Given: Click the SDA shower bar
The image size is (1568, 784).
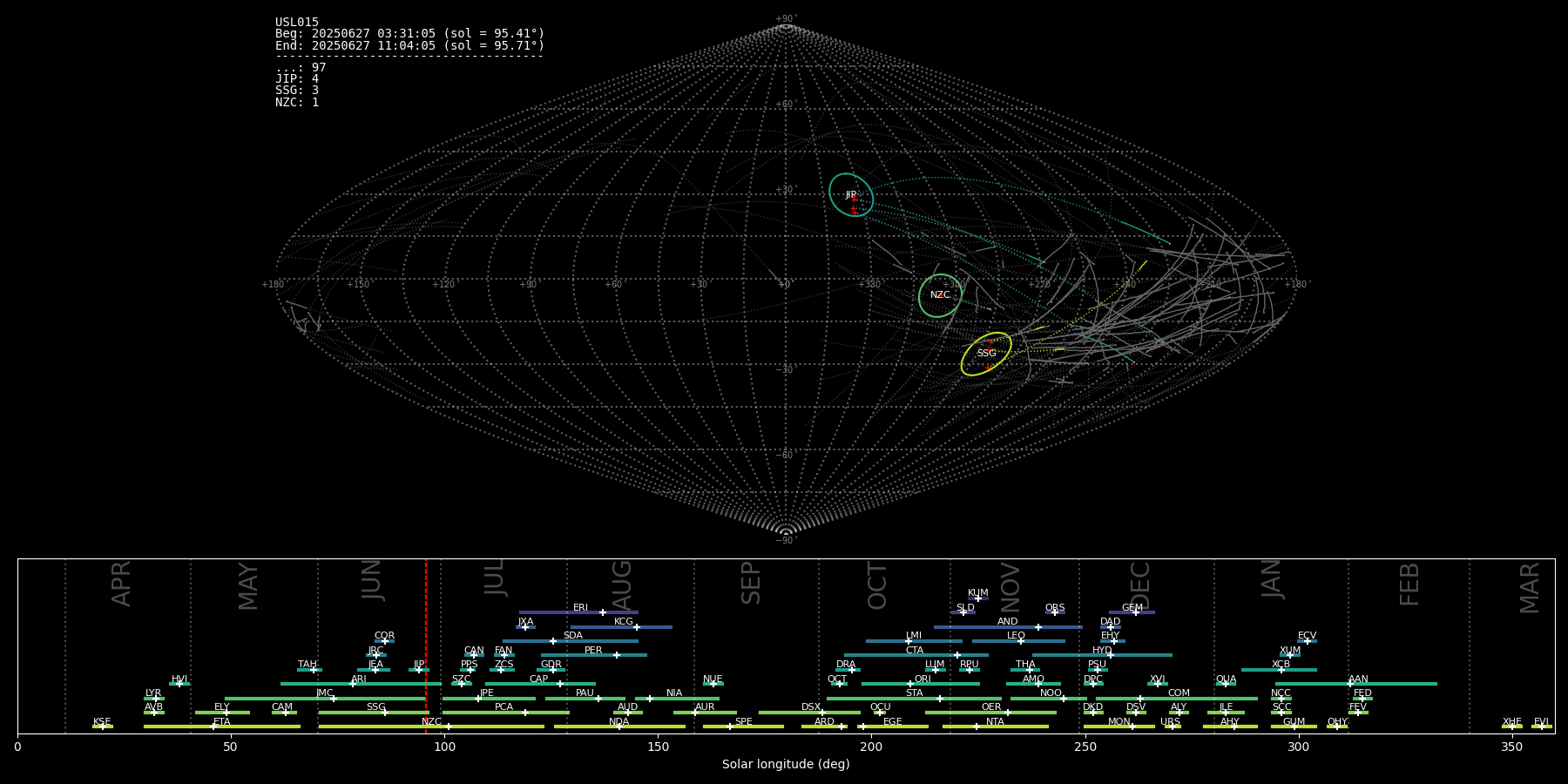Looking at the screenshot, I should coord(570,641).
